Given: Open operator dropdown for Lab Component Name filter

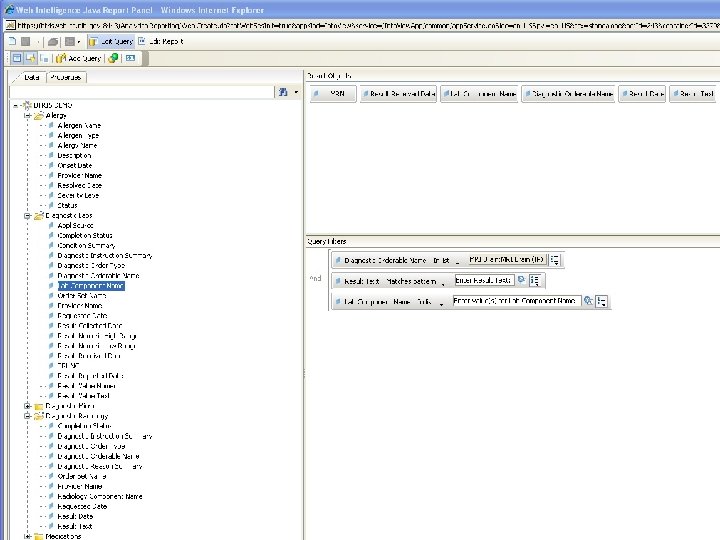Looking at the screenshot, I should (441, 302).
